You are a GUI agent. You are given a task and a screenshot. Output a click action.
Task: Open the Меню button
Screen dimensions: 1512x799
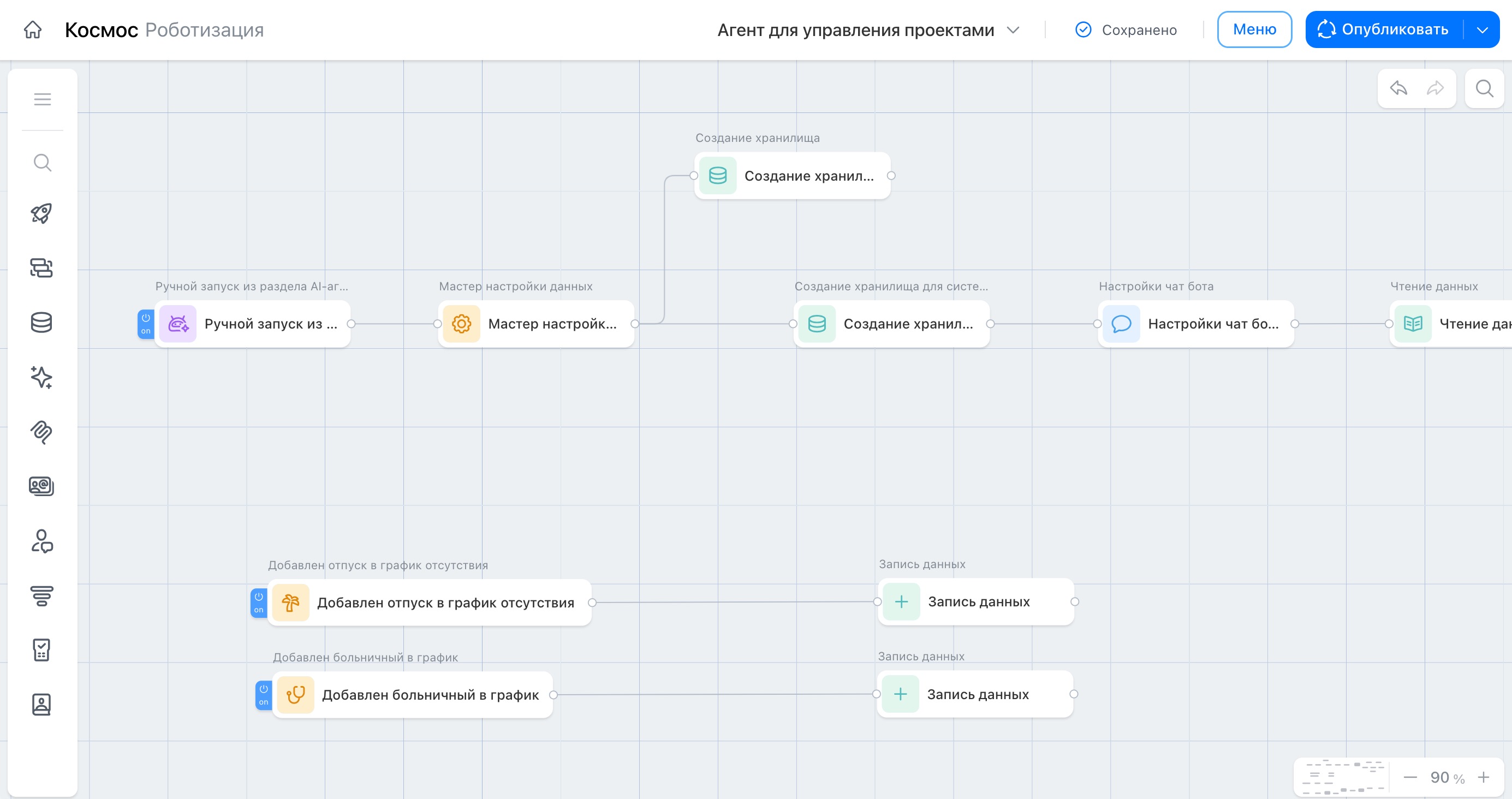coord(1254,29)
